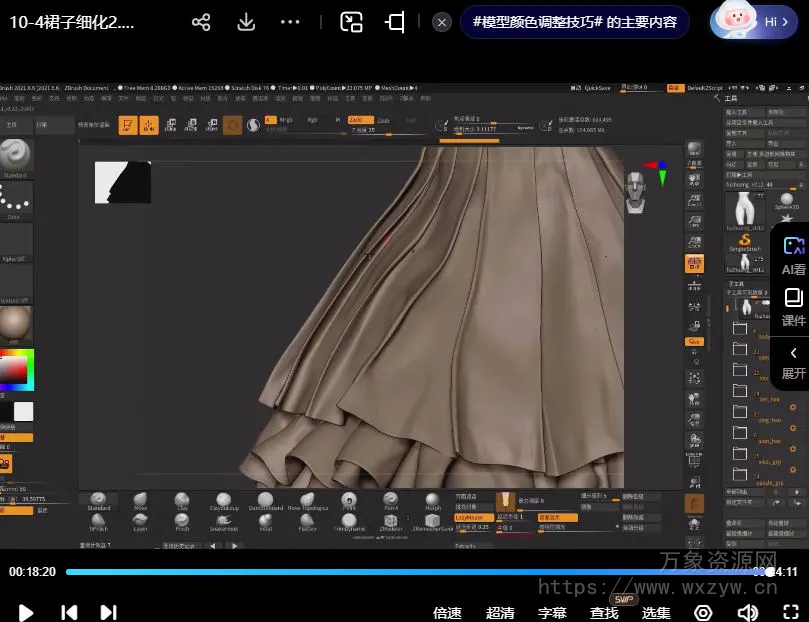809x622 pixels.
Task: Expand the side panel with 展开
Action: coord(793,362)
